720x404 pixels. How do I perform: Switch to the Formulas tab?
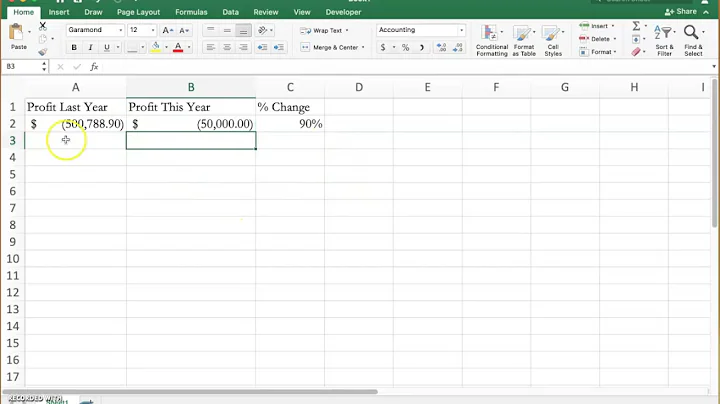pyautogui.click(x=191, y=12)
